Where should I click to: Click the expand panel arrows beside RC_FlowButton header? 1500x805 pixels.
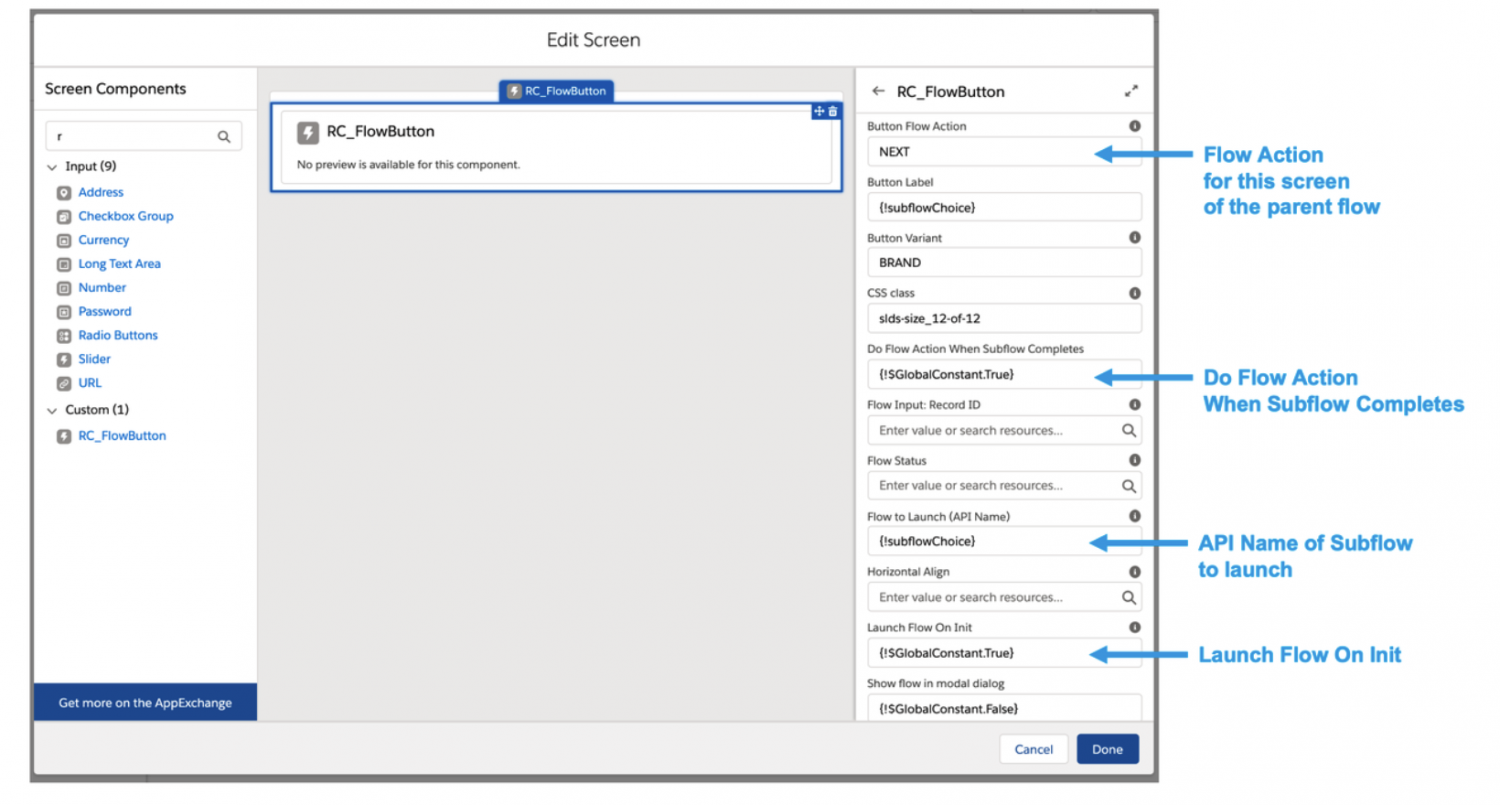pyautogui.click(x=1133, y=90)
